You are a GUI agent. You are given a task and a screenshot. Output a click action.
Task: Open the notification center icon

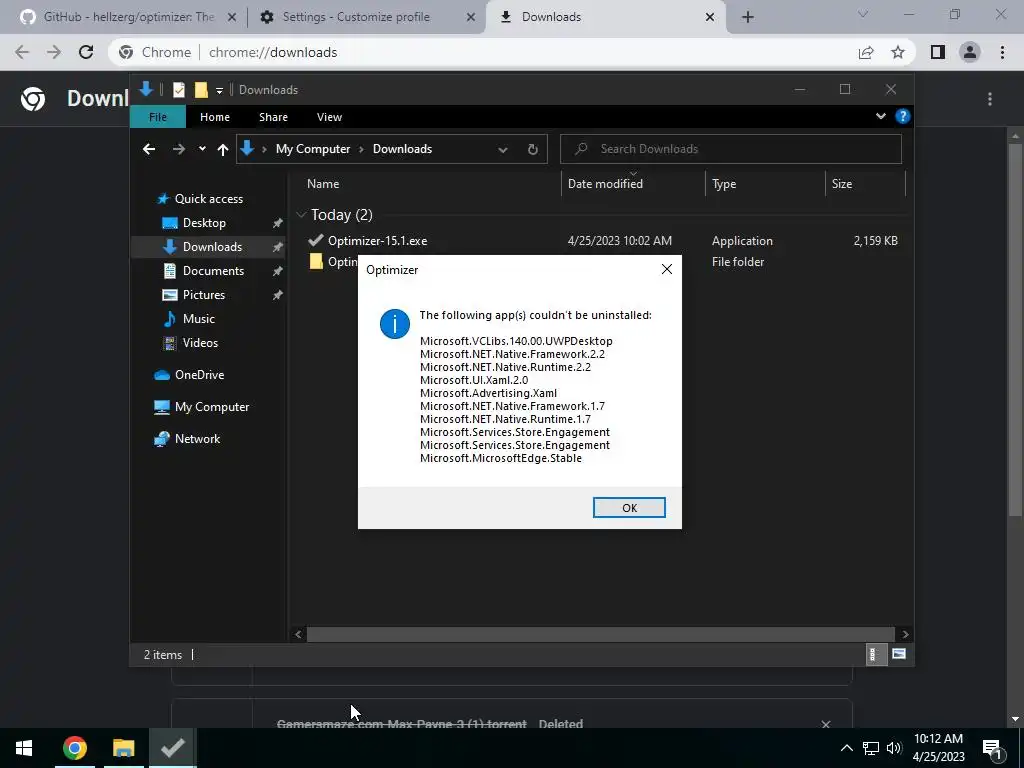tap(992, 748)
